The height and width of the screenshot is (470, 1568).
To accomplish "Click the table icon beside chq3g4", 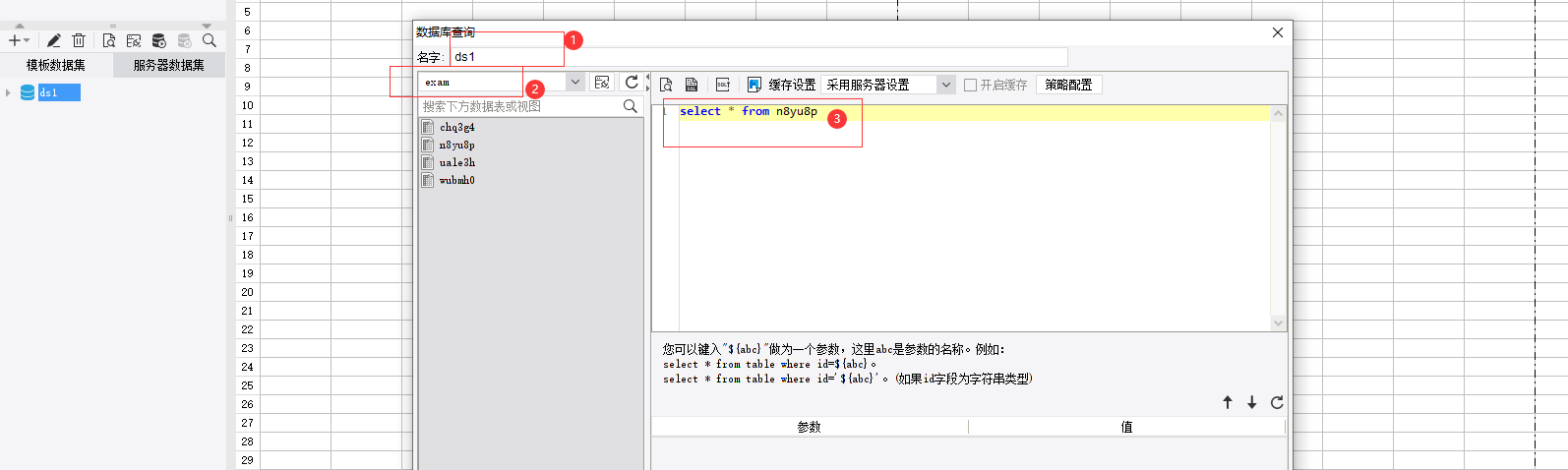I will (427, 127).
